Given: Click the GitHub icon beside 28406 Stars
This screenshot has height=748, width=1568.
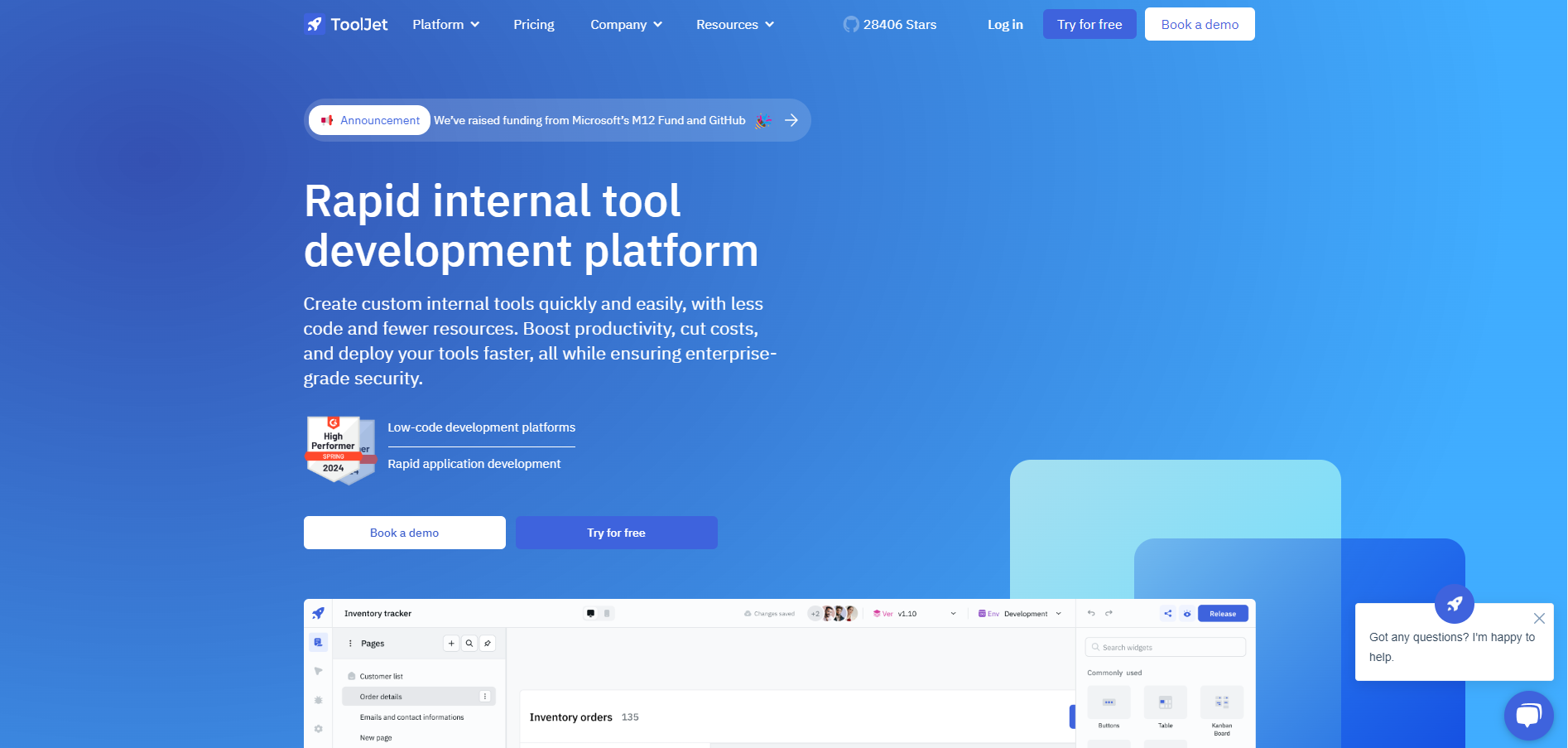Looking at the screenshot, I should pyautogui.click(x=851, y=25).
